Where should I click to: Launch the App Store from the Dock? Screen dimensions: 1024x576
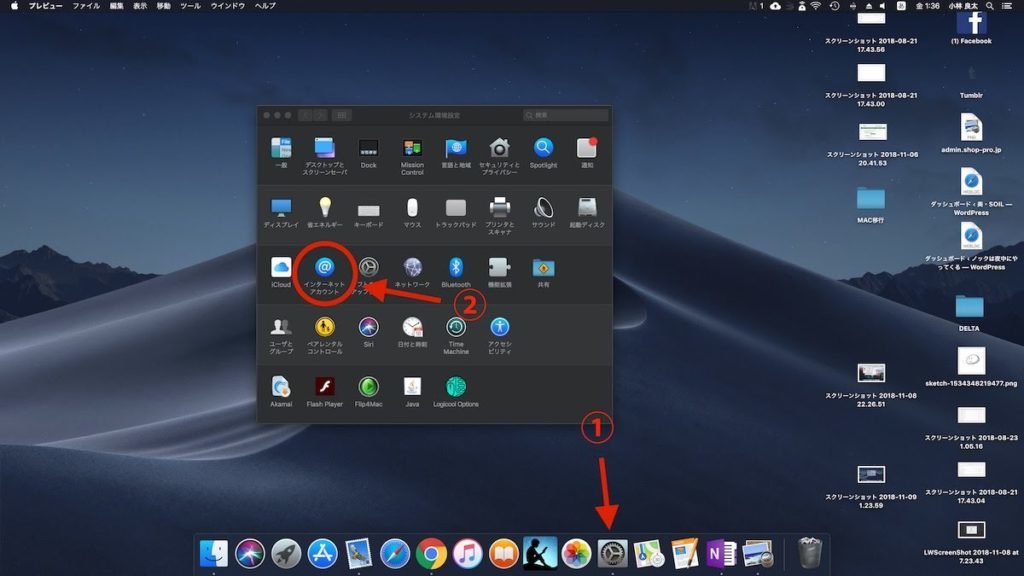click(323, 554)
